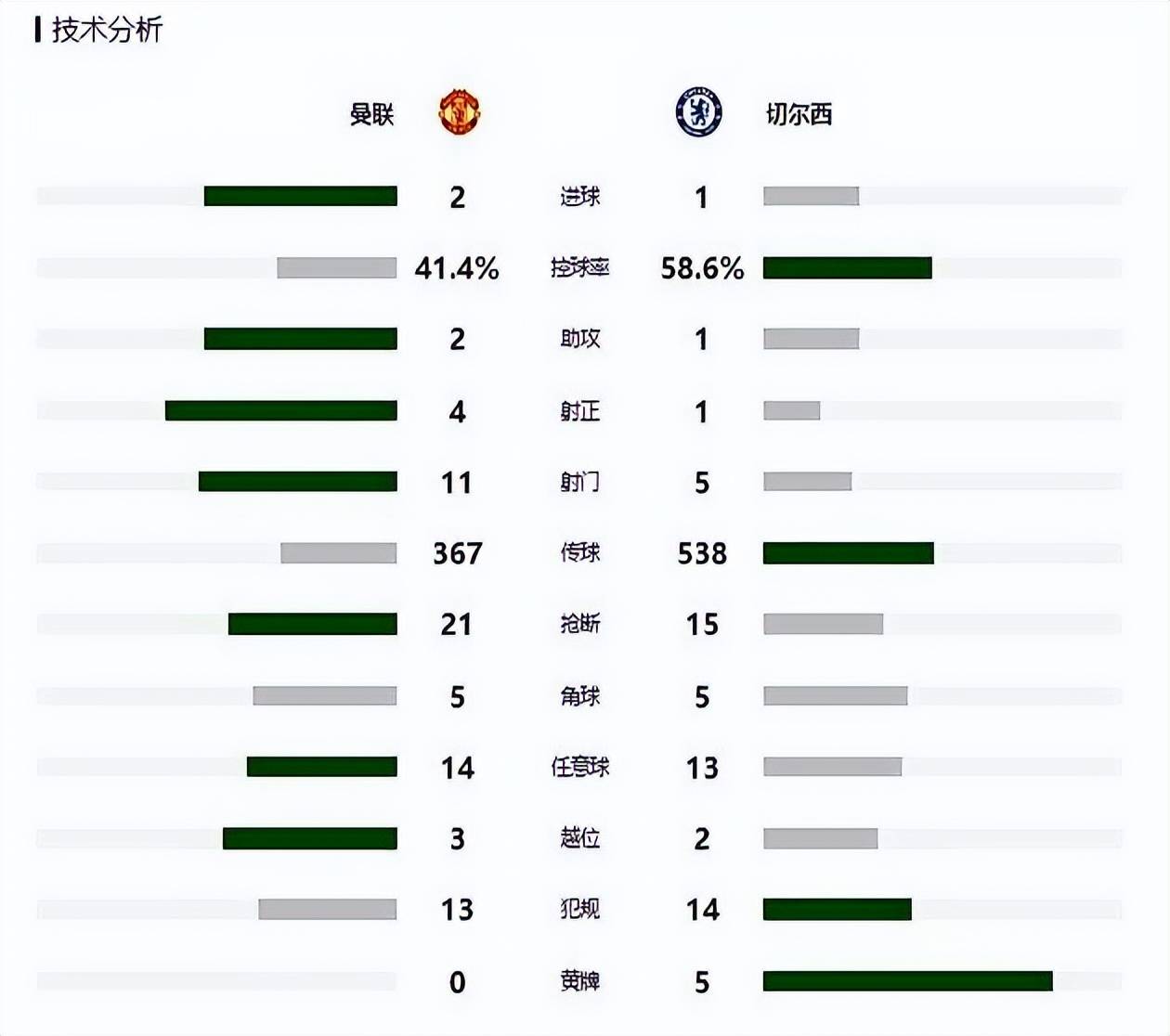Click the 控球率 stat label

click(580, 268)
